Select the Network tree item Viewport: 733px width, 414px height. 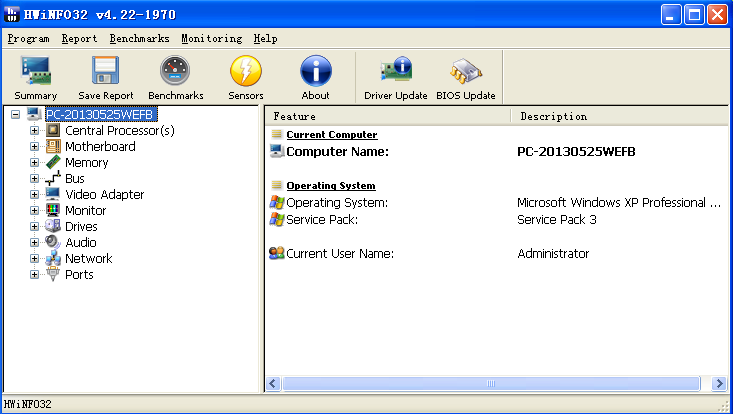[x=88, y=259]
